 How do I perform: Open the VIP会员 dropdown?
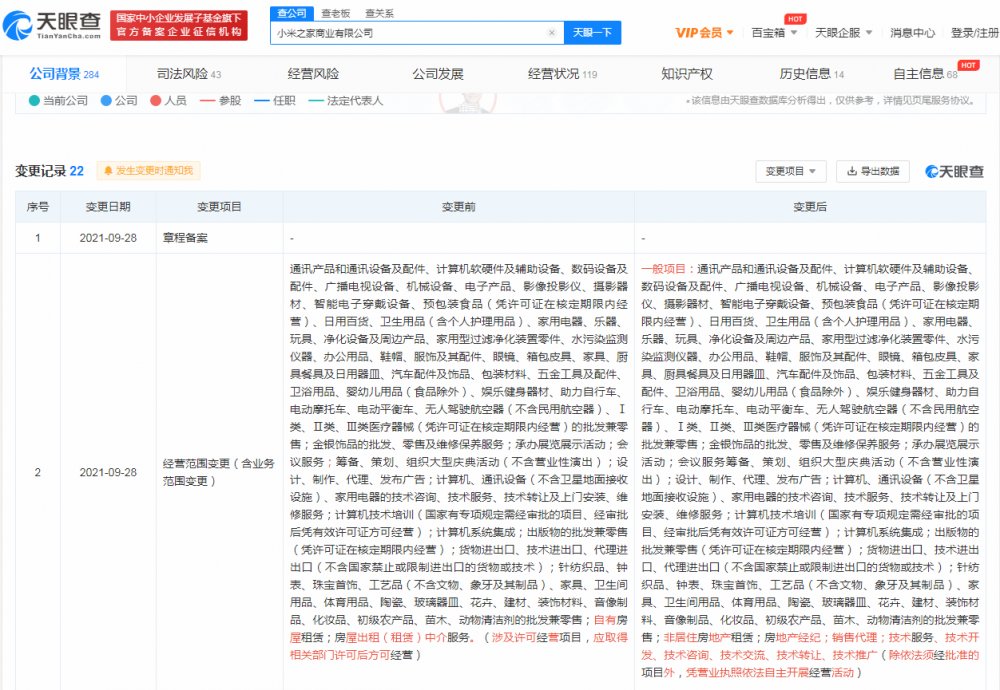point(700,31)
